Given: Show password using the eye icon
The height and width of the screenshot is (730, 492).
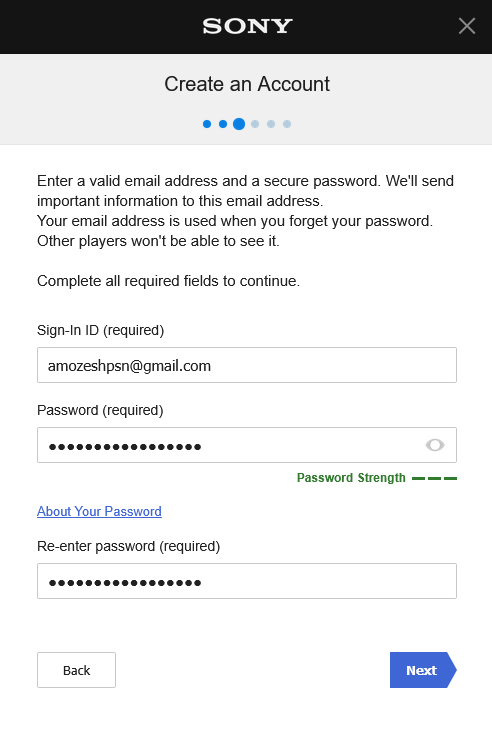Looking at the screenshot, I should pyautogui.click(x=435, y=445).
